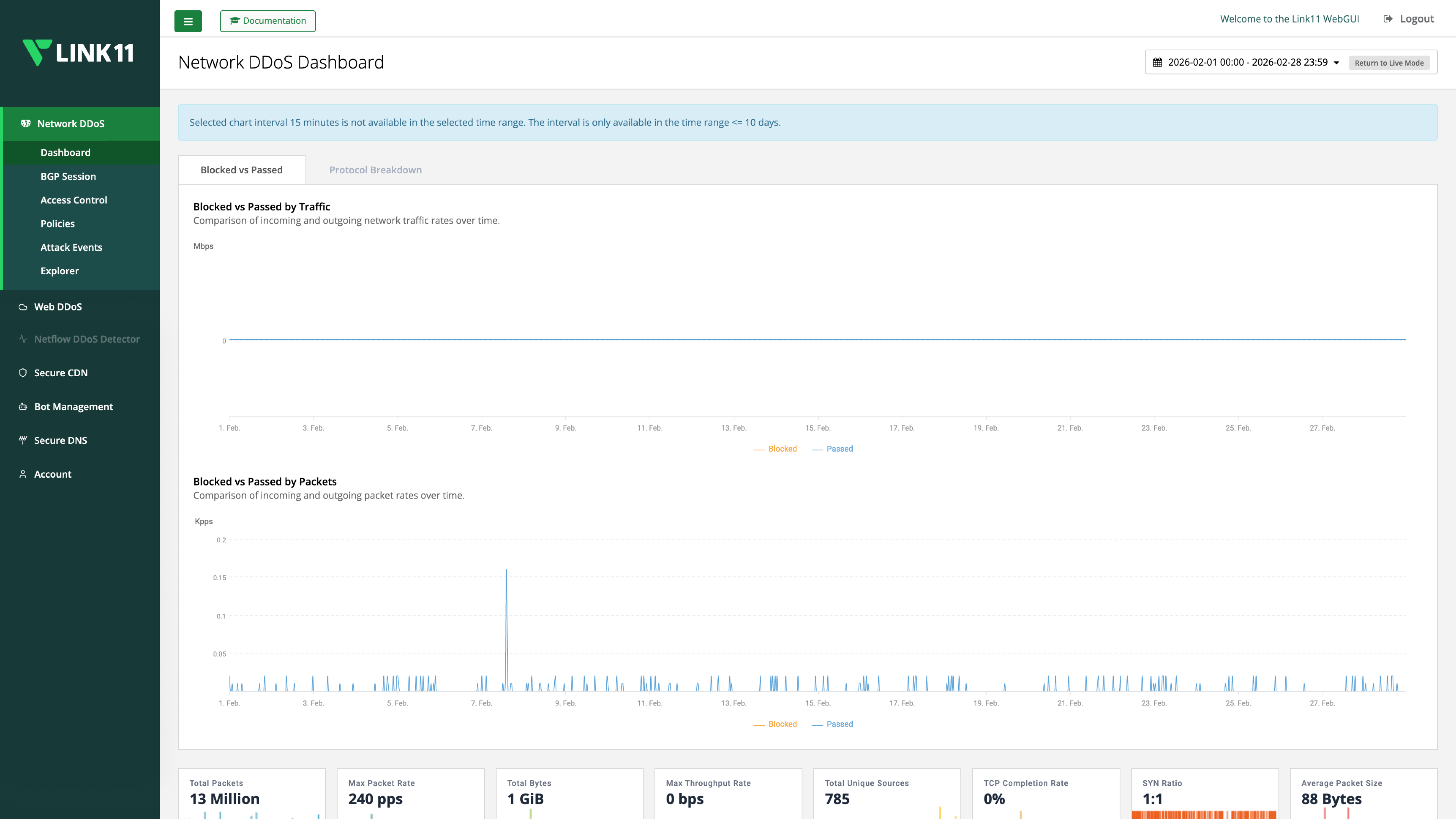
Task: Collapse the Network DDoS sidebar section
Action: pyautogui.click(x=71, y=123)
